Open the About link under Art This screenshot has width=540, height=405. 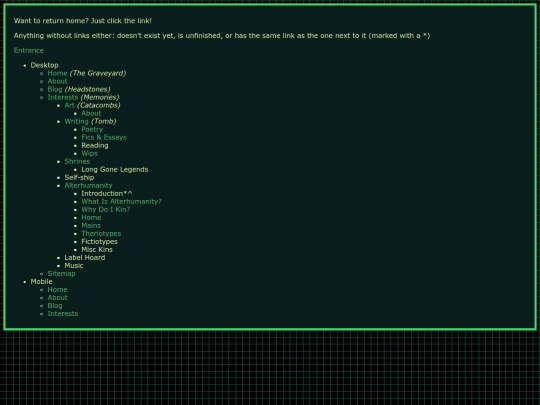point(91,113)
